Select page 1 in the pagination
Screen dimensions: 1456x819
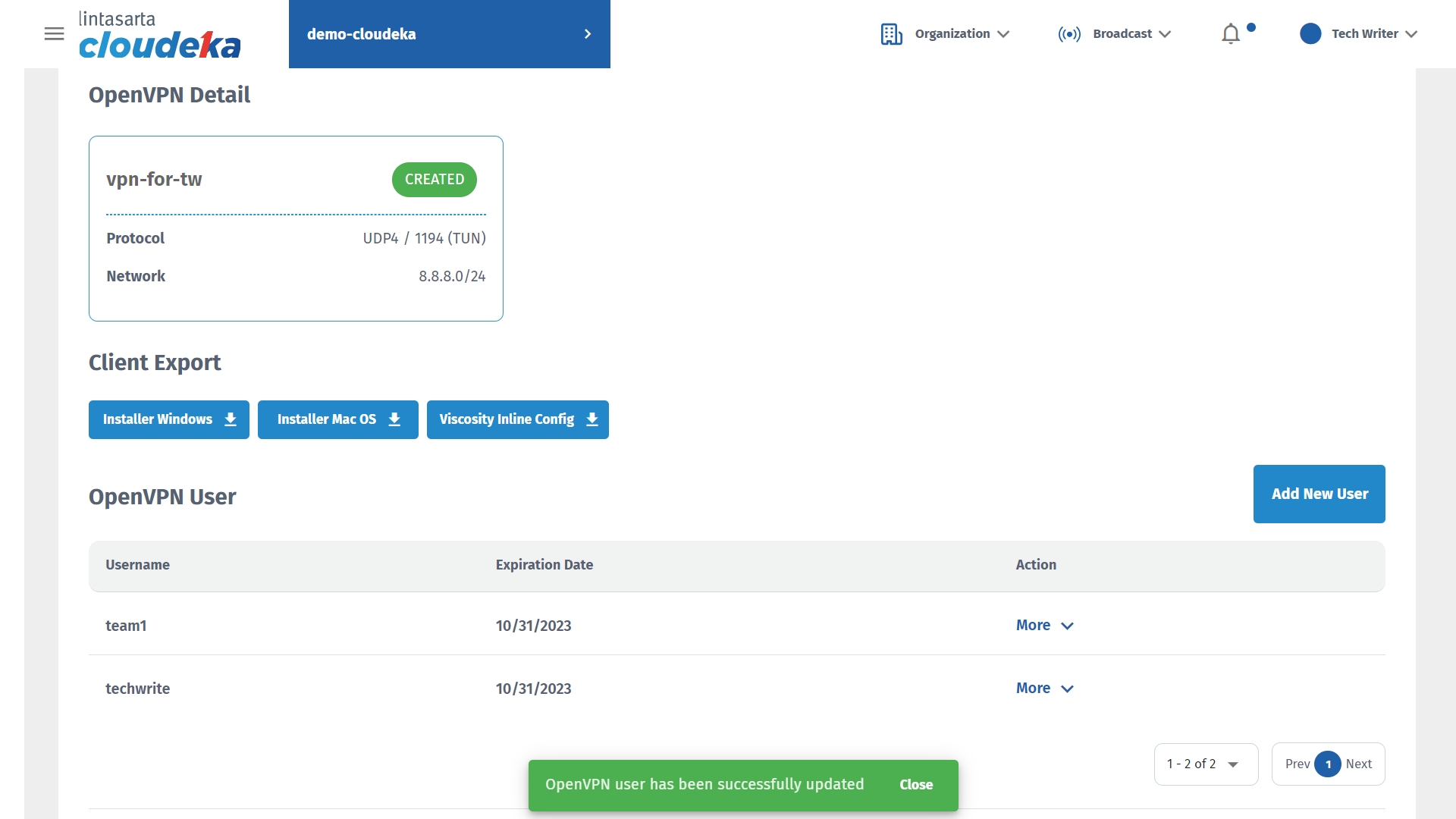pyautogui.click(x=1328, y=764)
